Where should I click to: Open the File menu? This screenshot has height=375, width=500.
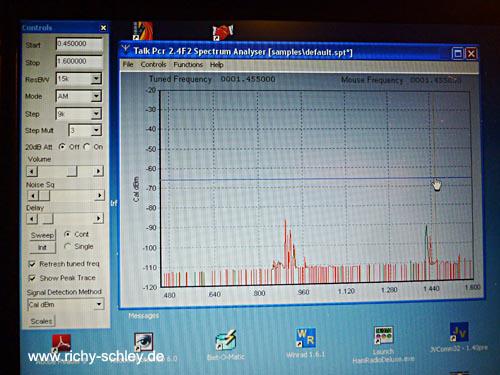[128, 64]
